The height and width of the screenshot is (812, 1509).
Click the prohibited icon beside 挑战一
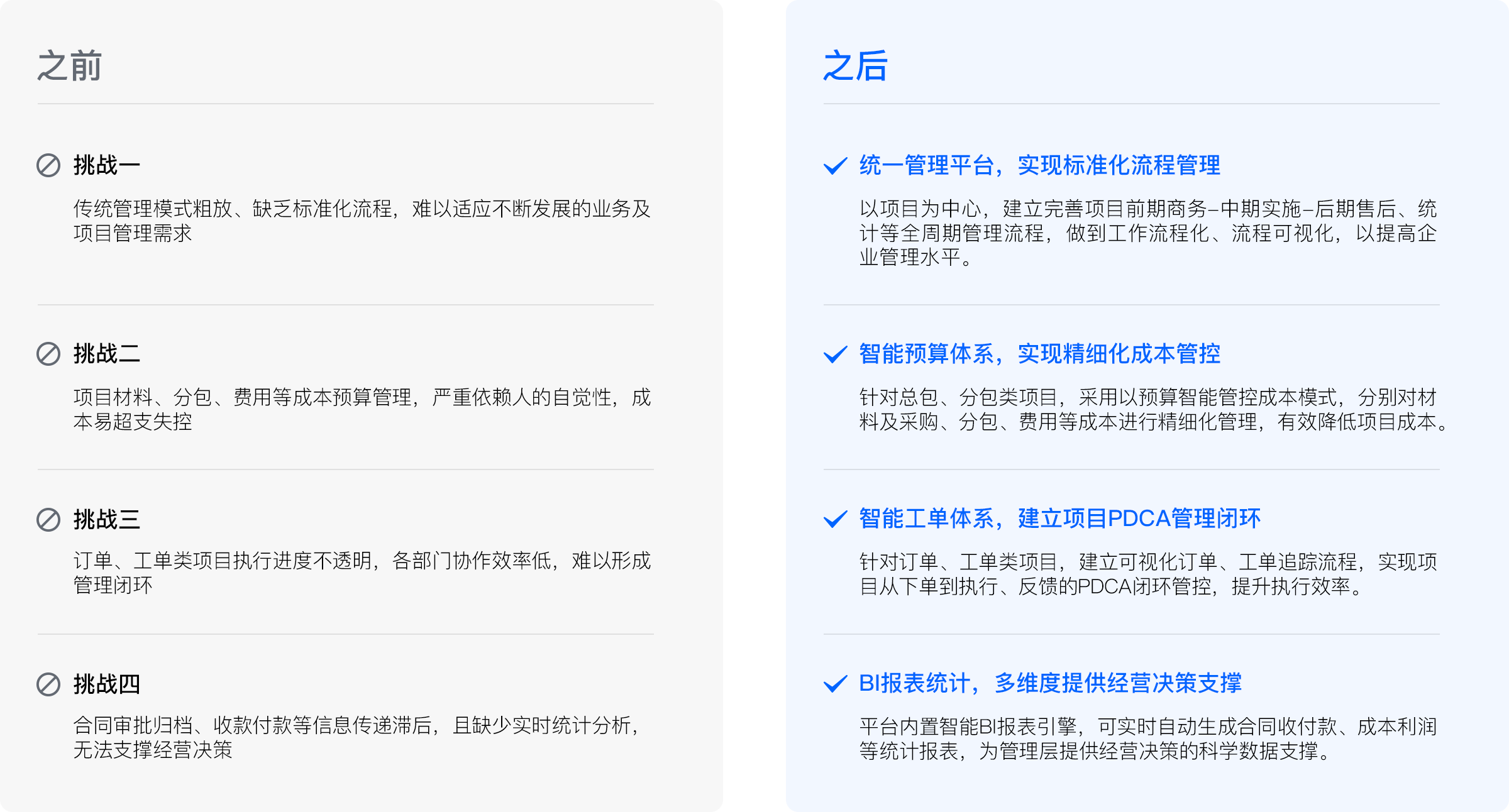tap(48, 165)
